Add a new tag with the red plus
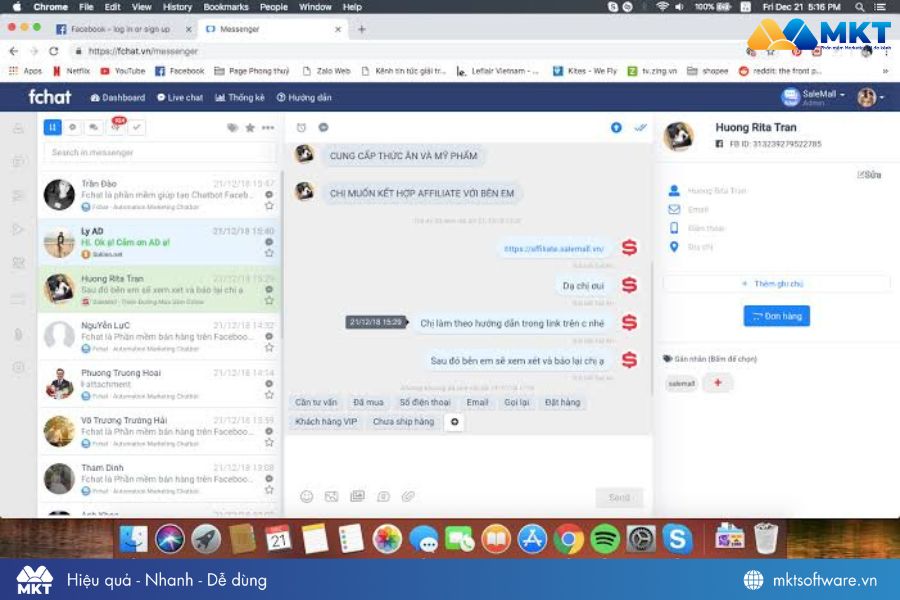 (717, 382)
